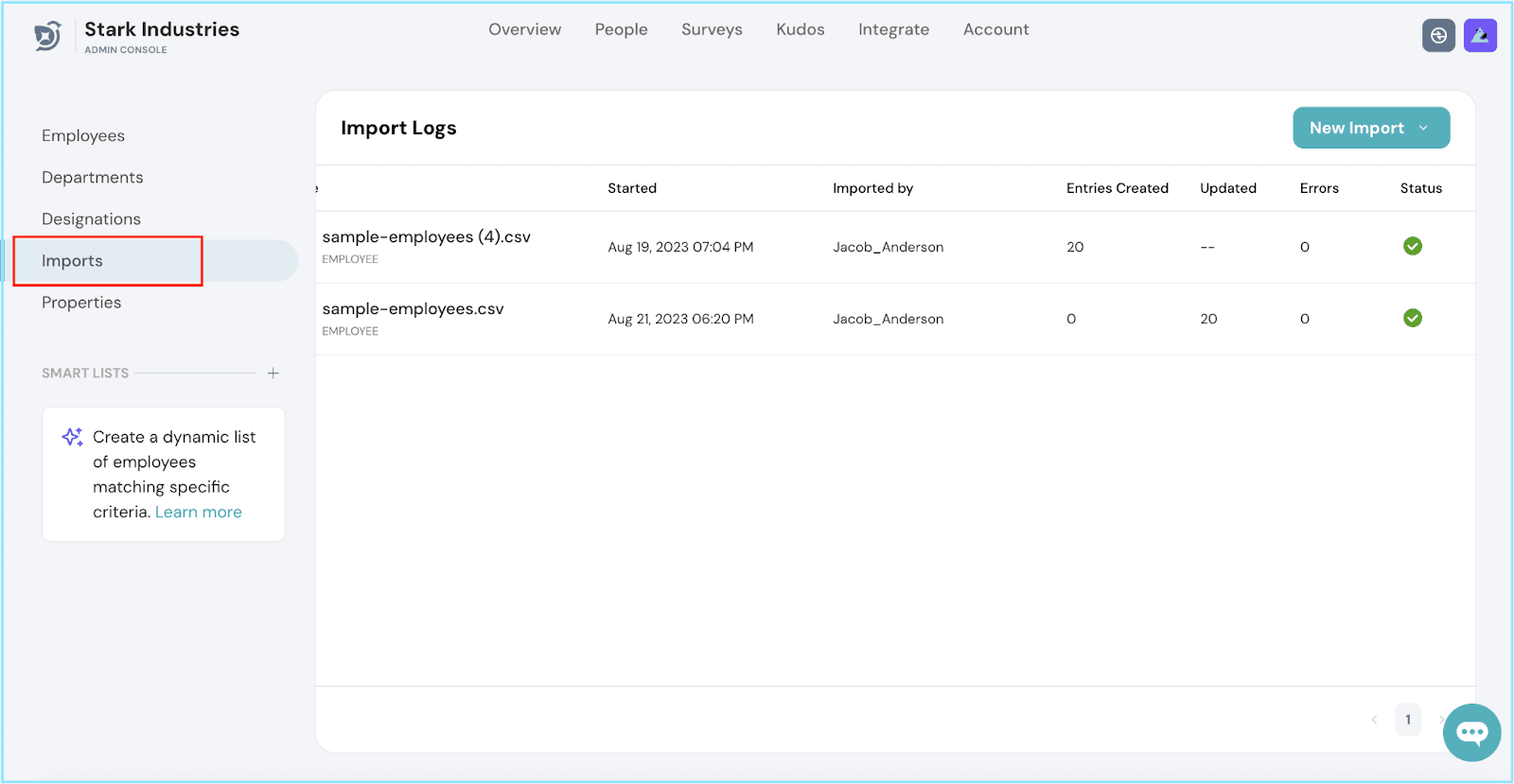Add a smart list with plus icon
Image resolution: width=1514 pixels, height=784 pixels.
pyautogui.click(x=273, y=374)
